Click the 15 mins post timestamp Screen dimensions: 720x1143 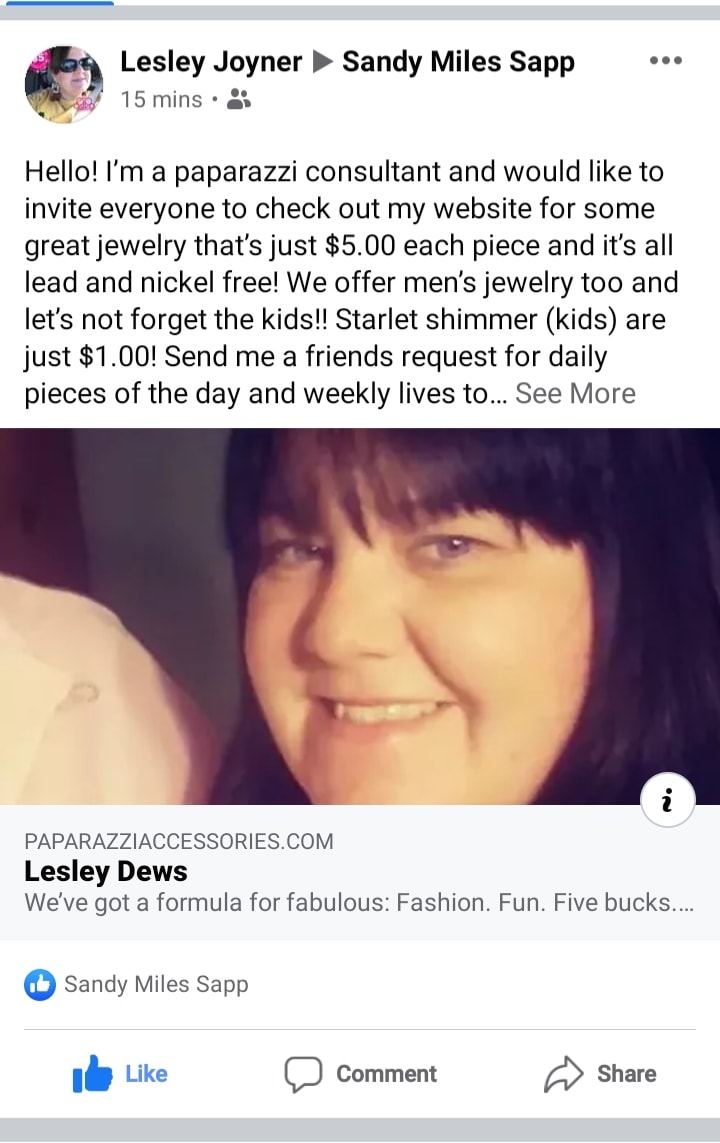click(x=161, y=99)
